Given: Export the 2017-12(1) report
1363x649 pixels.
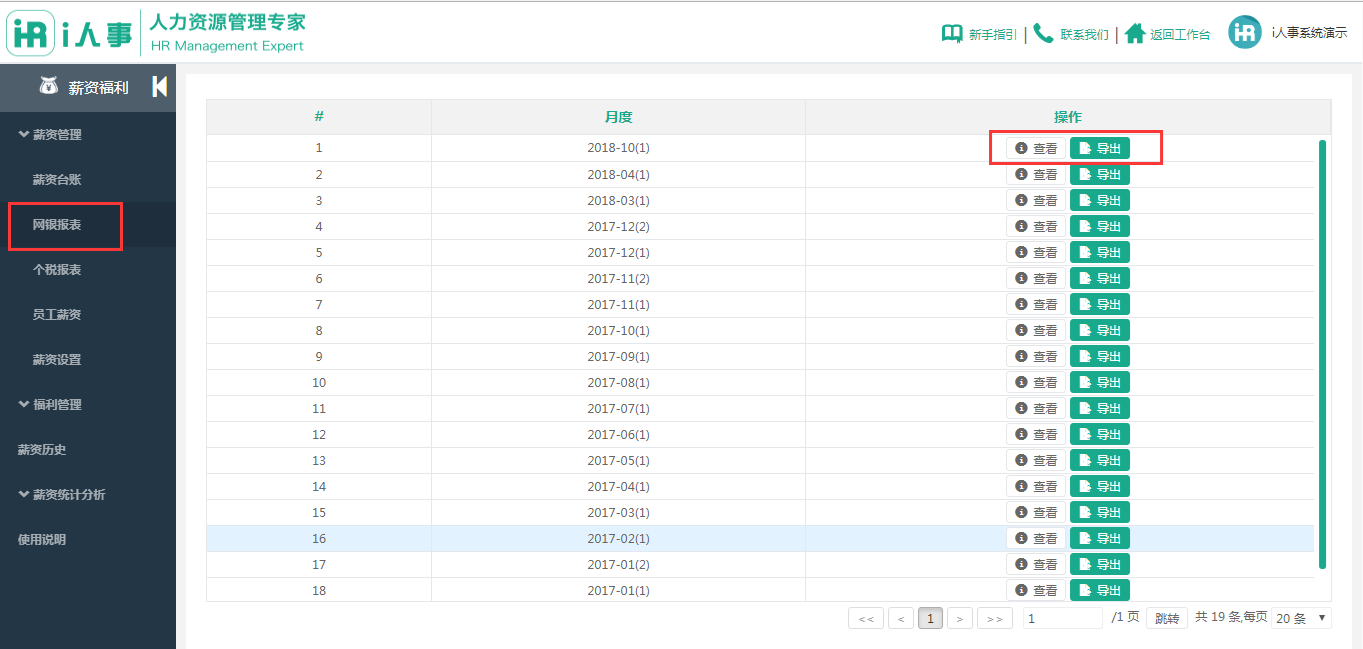Looking at the screenshot, I should pos(1100,252).
